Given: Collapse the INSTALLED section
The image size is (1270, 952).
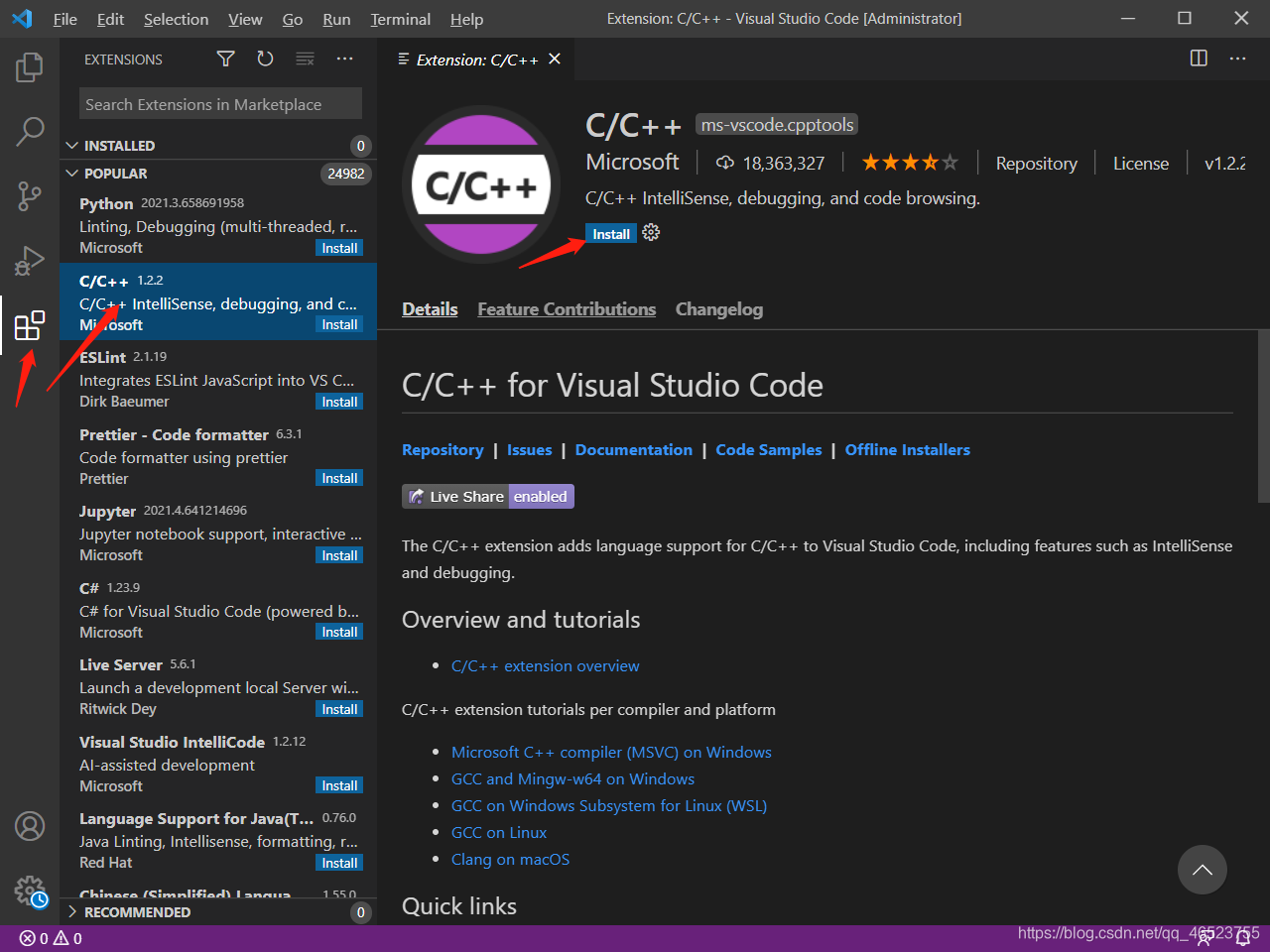Looking at the screenshot, I should coord(218,146).
